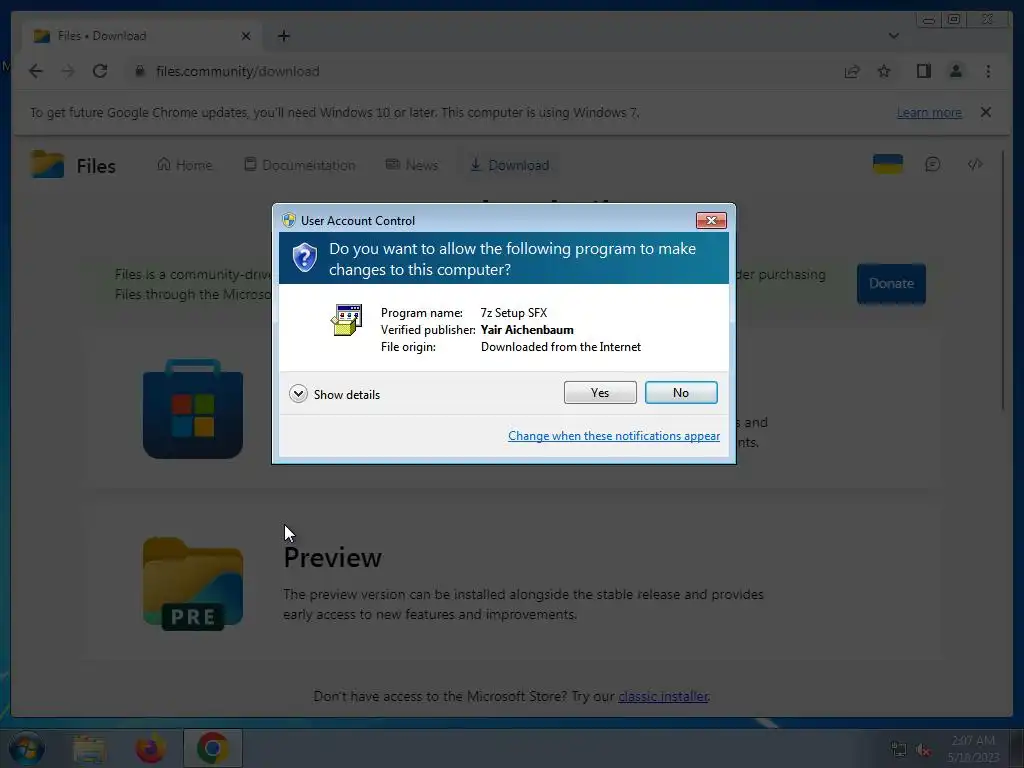This screenshot has width=1024, height=768.
Task: Click the page vertical scrollbar
Action: (1004, 281)
